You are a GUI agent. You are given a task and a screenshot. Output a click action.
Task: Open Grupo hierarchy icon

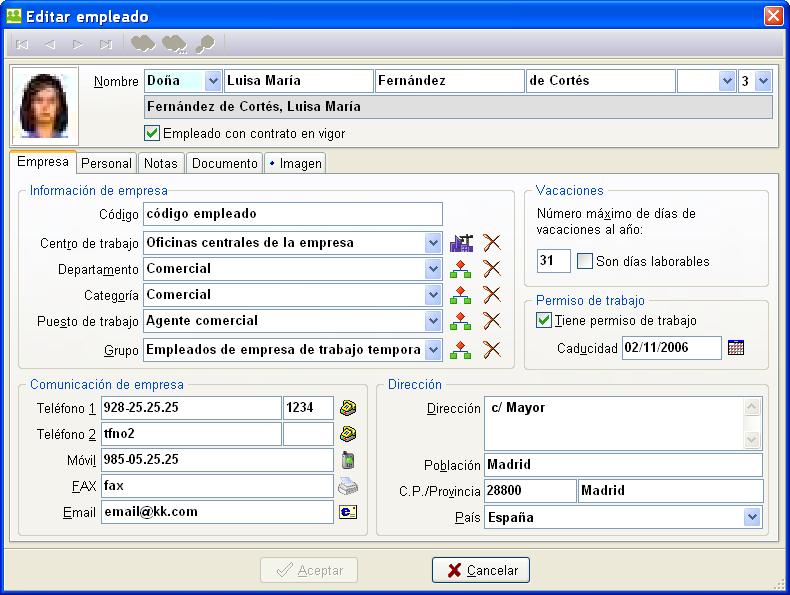[x=460, y=350]
